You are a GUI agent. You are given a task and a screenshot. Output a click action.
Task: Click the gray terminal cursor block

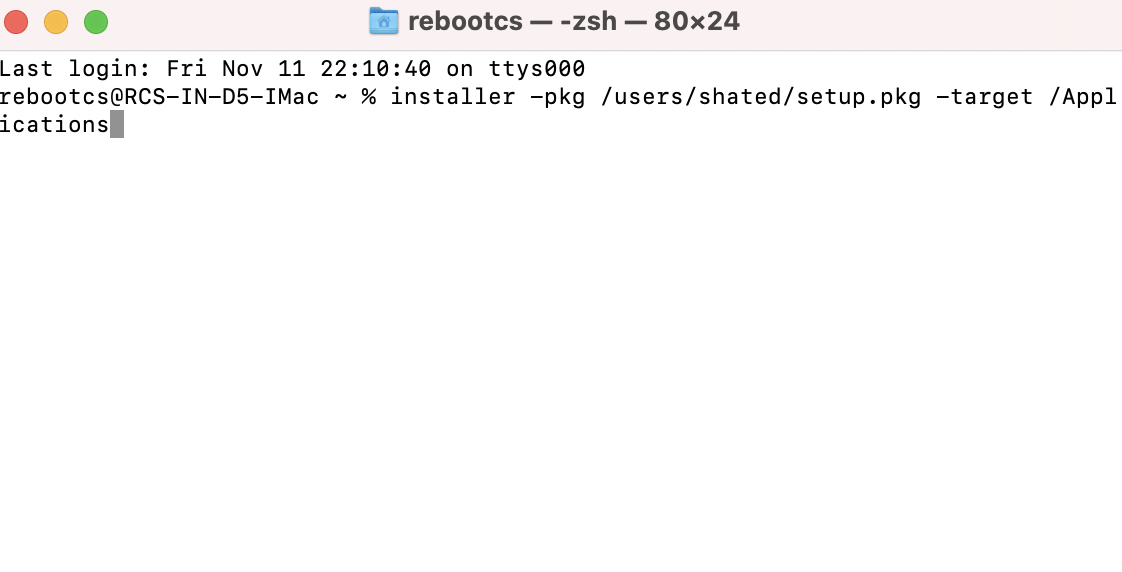[x=117, y=124]
